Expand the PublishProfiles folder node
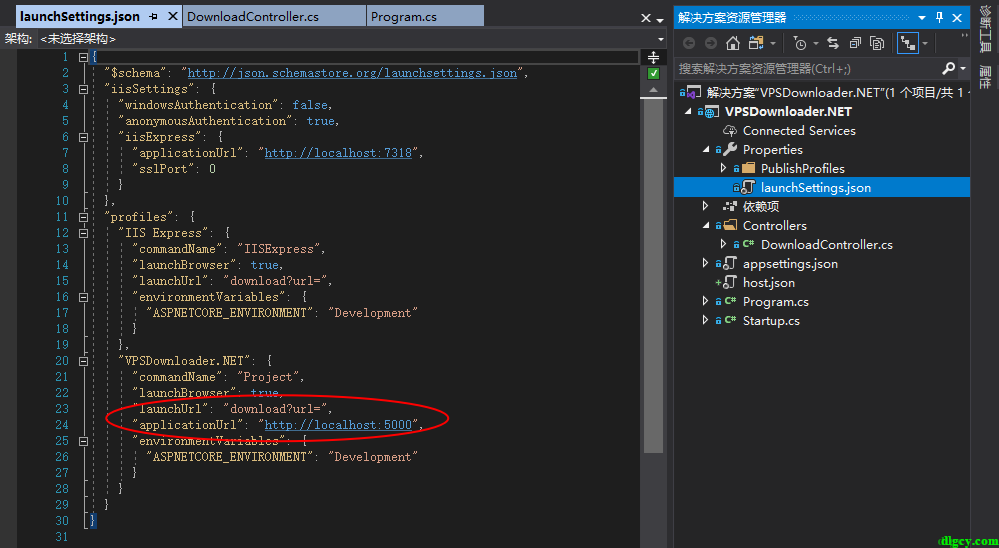Viewport: 999px width, 548px height. pos(723,168)
